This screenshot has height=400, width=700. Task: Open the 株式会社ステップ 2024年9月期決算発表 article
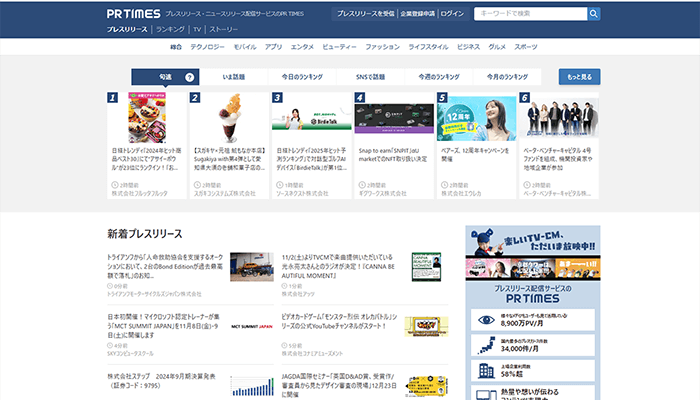[x=161, y=381]
